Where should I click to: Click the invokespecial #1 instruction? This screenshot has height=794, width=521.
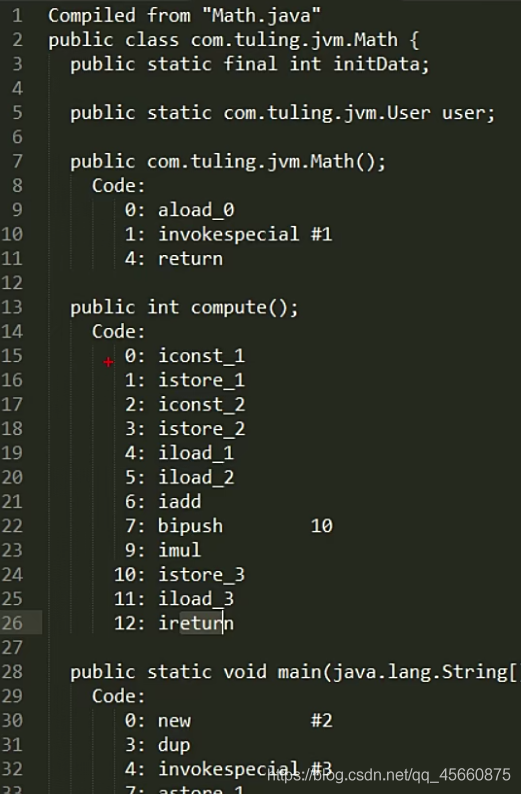245,234
